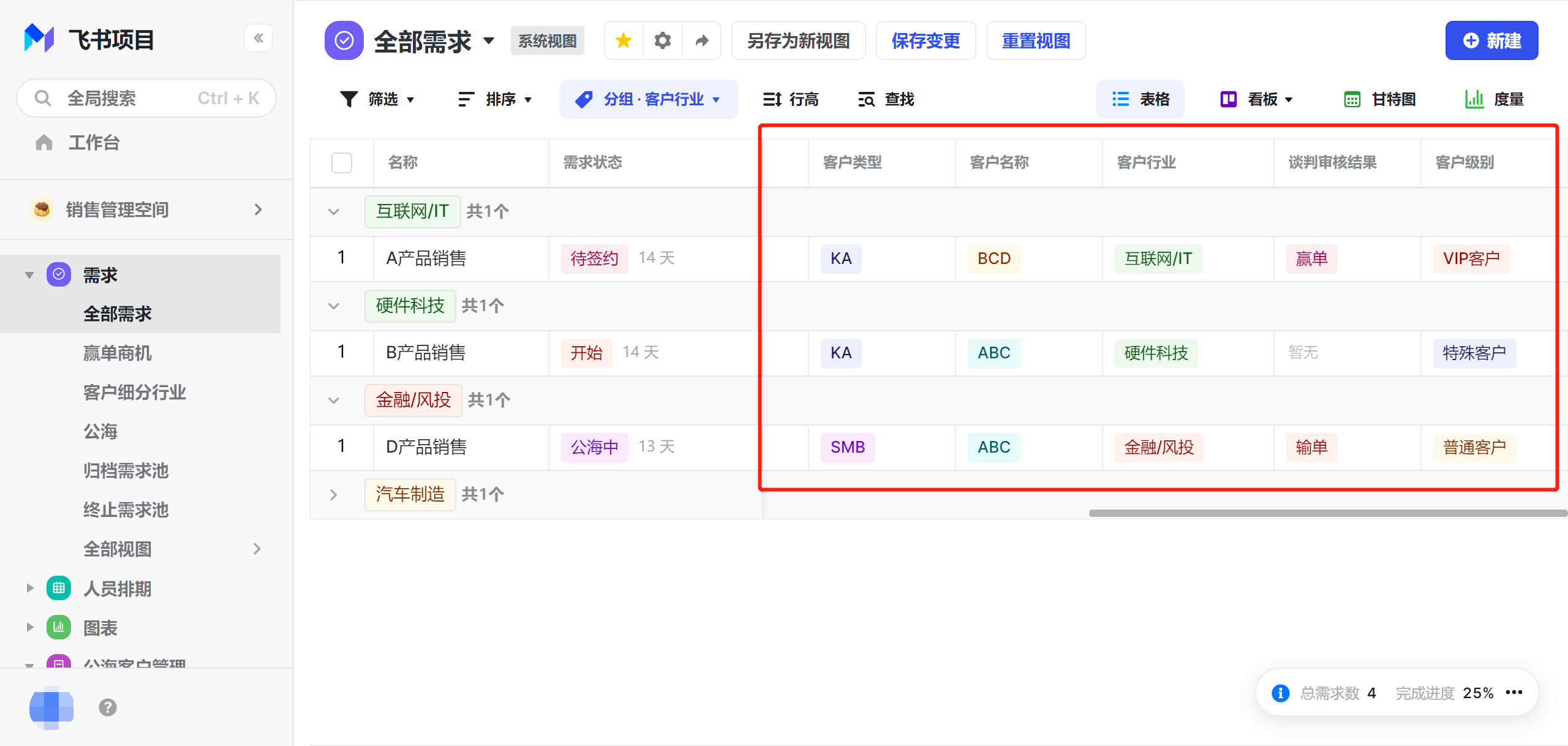Select 全部需求 view in sidebar
This screenshot has width=1568, height=746.
118,314
